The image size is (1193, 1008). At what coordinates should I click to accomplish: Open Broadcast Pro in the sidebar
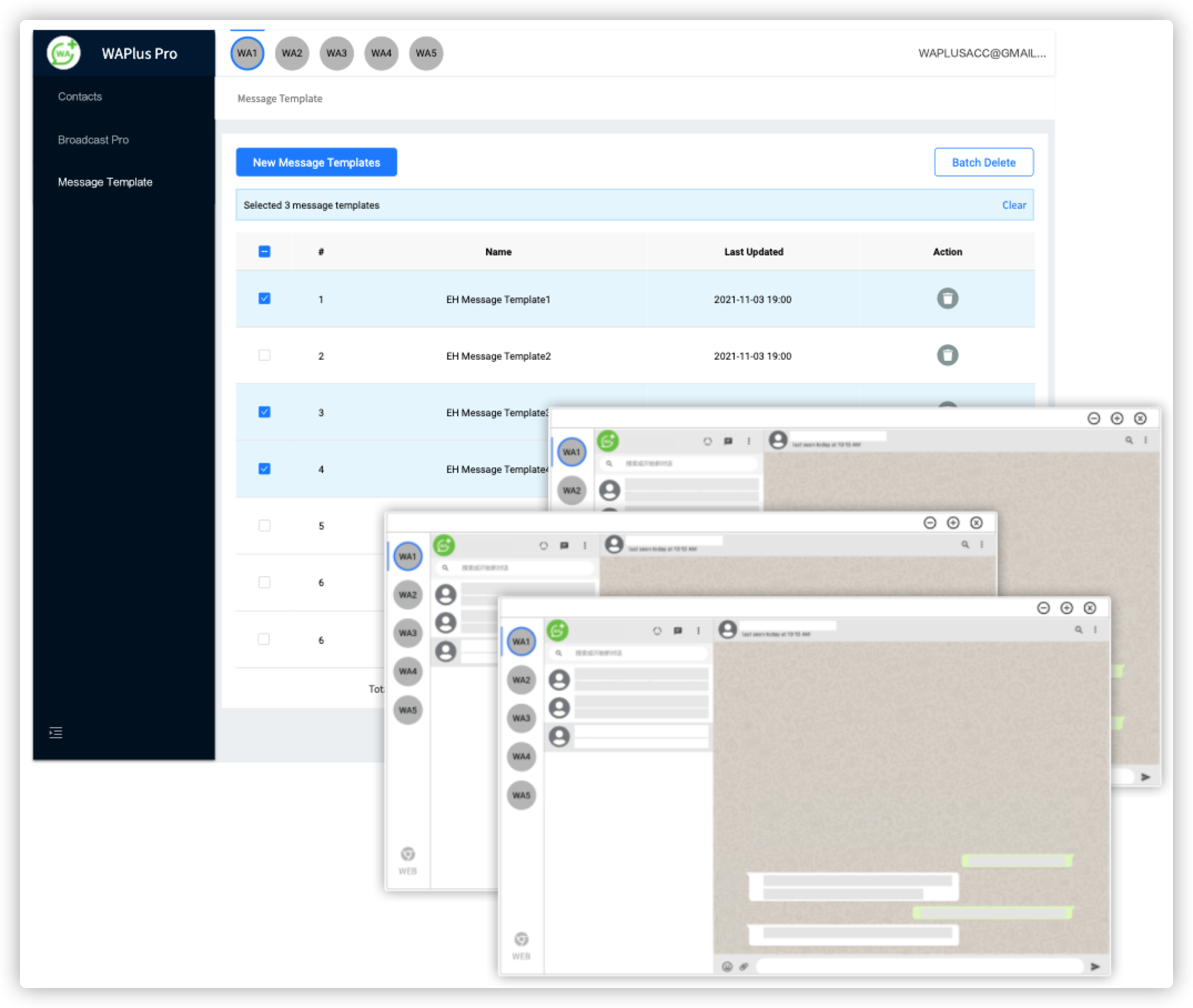pos(93,139)
